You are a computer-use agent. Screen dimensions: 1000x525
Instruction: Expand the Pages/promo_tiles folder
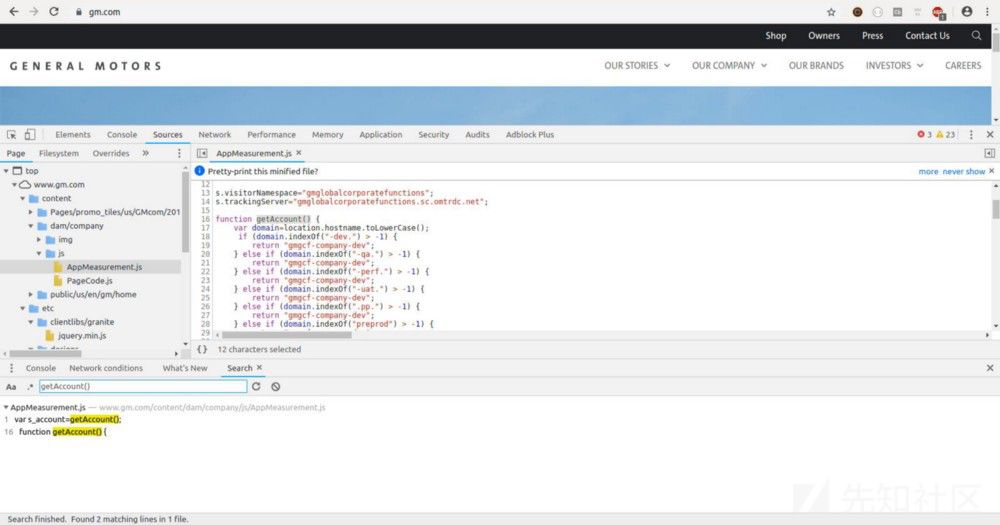point(31,212)
